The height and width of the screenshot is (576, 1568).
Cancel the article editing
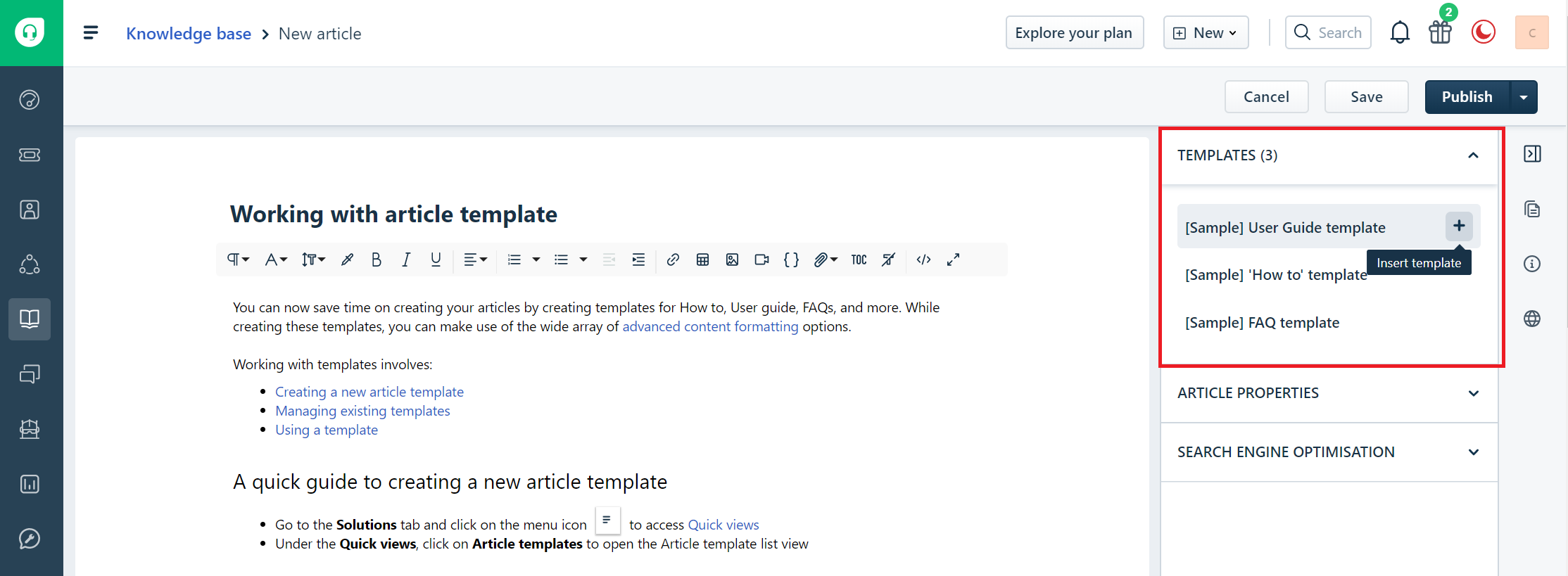pos(1266,97)
